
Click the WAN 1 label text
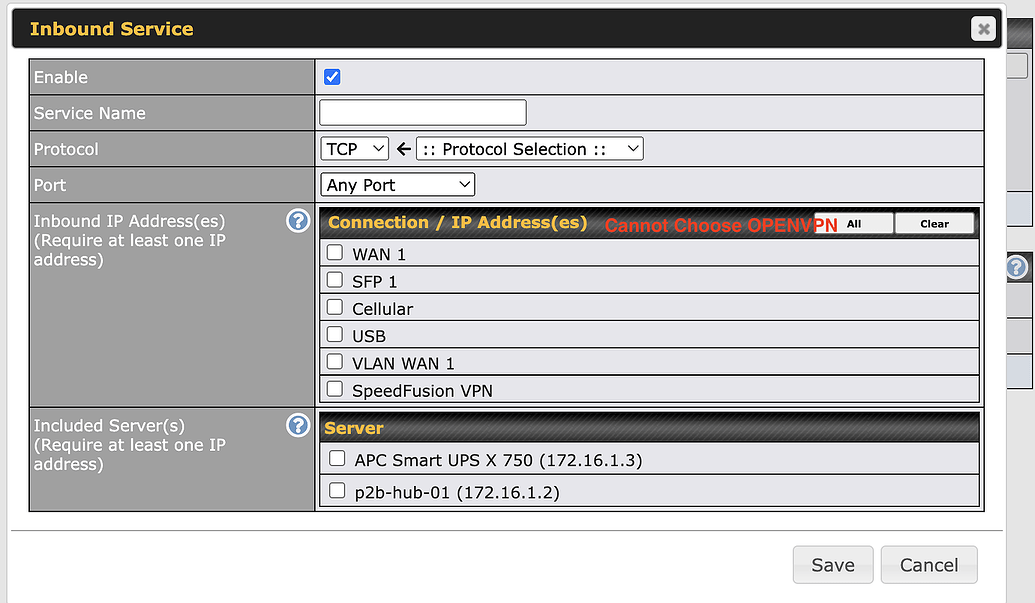(x=379, y=255)
